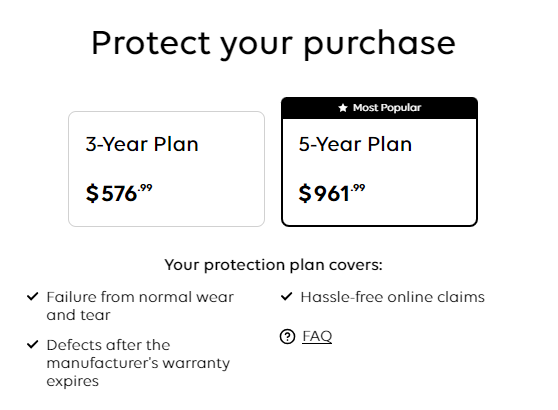The width and height of the screenshot is (558, 410).
Task: Click 'Failure from normal wear and tear' text
Action: [x=140, y=306]
